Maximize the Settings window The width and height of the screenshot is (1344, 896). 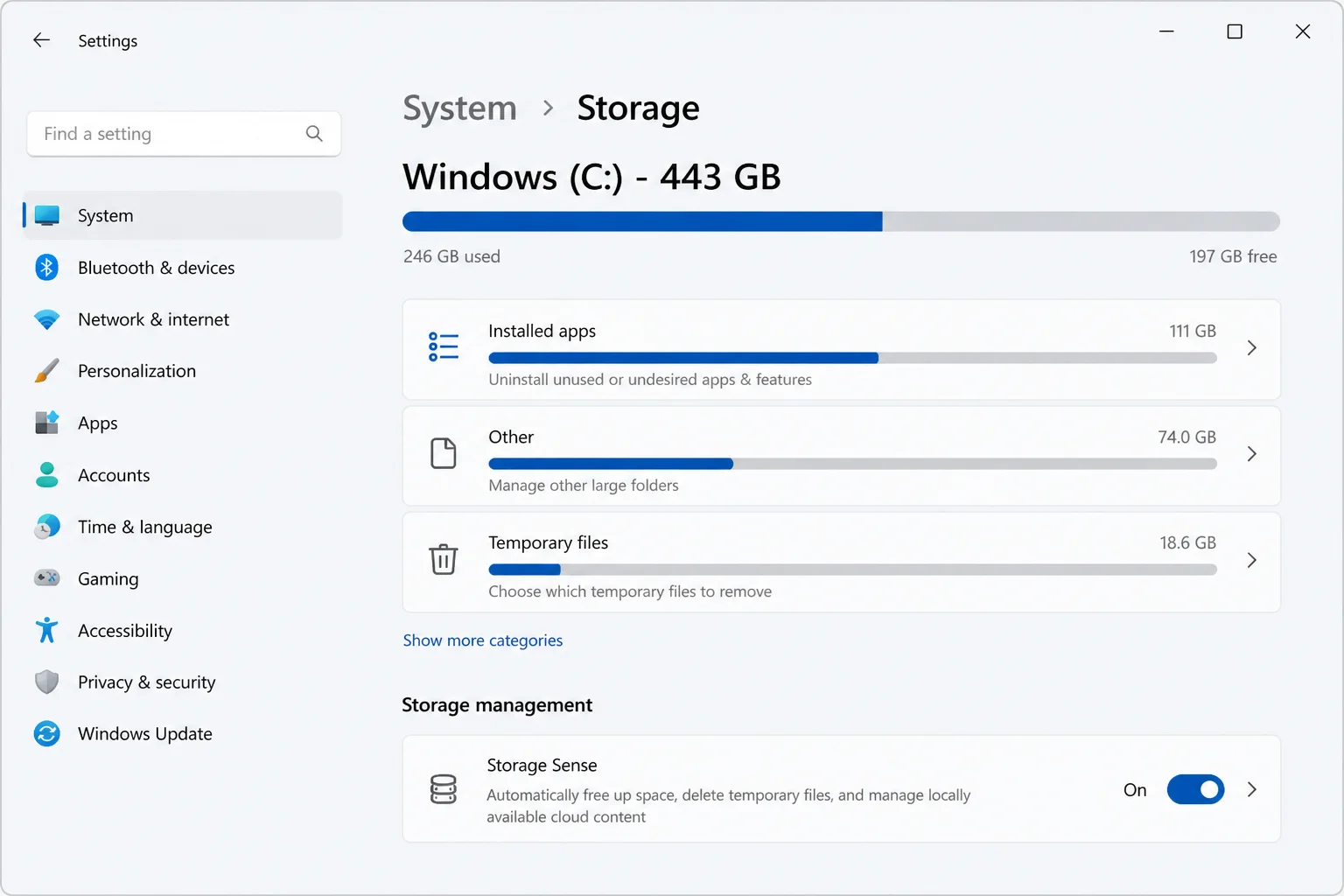pyautogui.click(x=1235, y=31)
